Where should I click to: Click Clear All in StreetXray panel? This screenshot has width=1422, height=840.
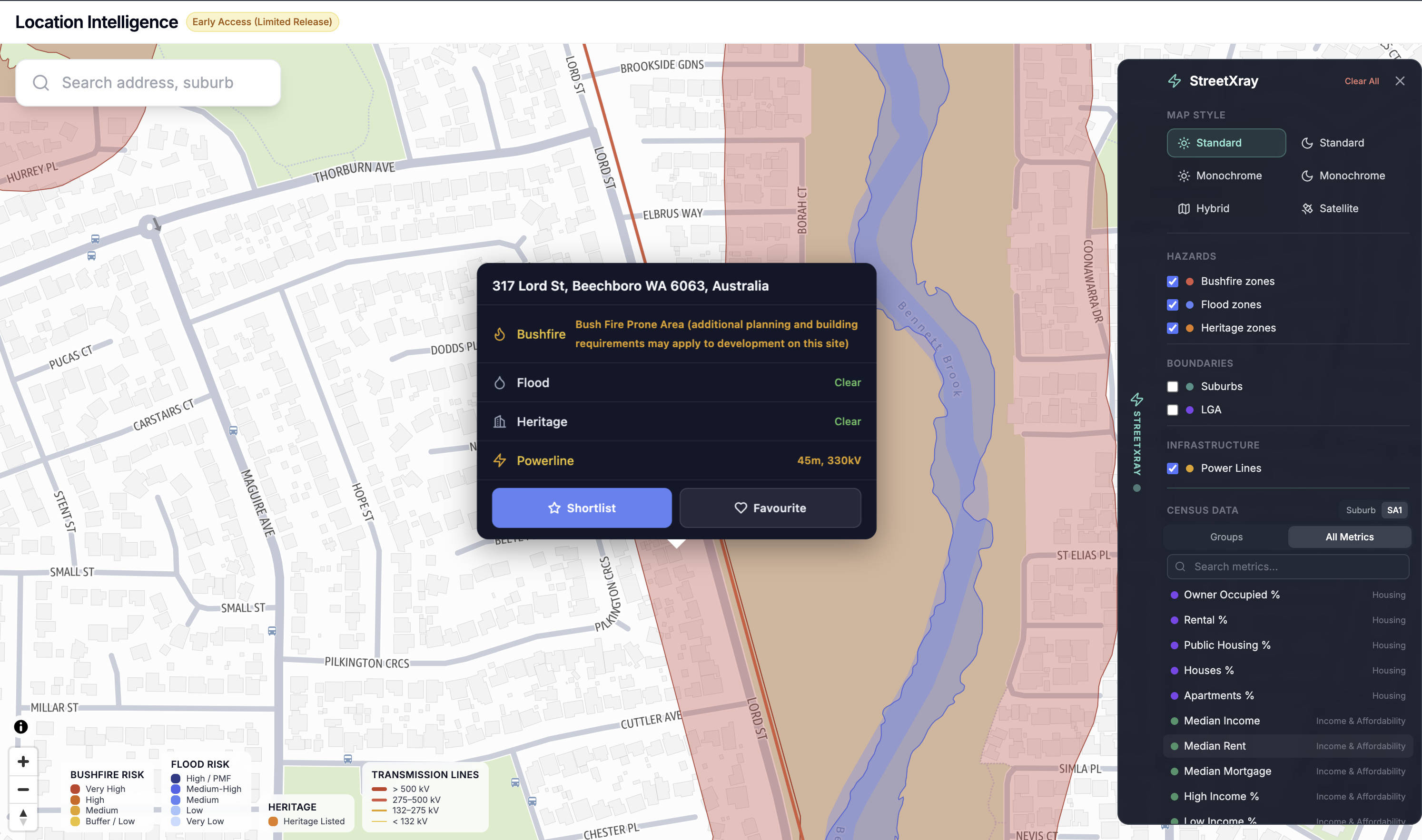pyautogui.click(x=1362, y=81)
